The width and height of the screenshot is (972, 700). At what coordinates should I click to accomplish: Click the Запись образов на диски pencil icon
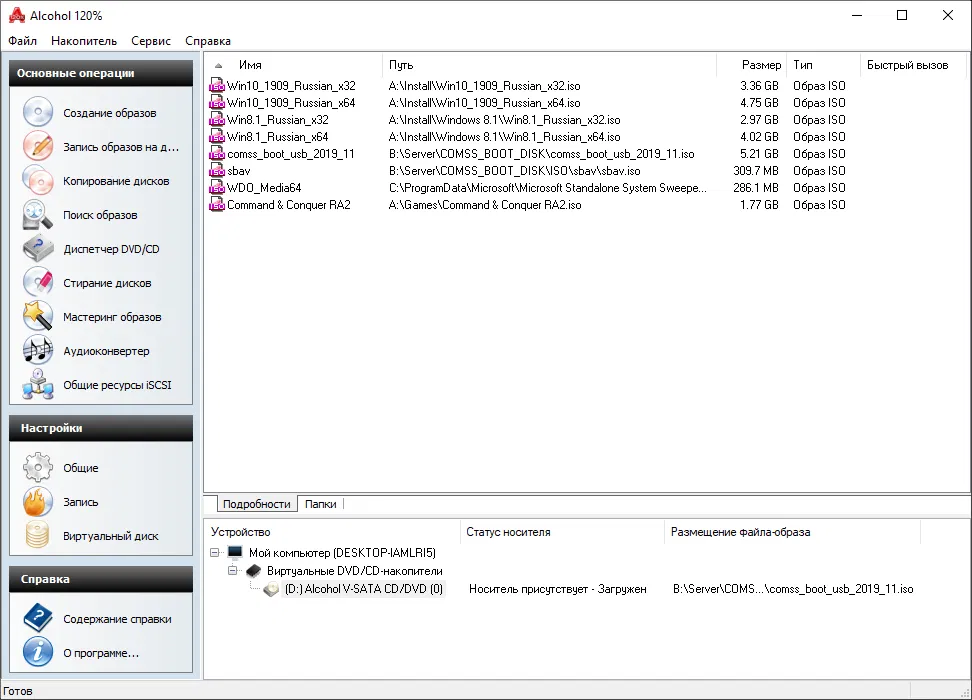point(38,146)
